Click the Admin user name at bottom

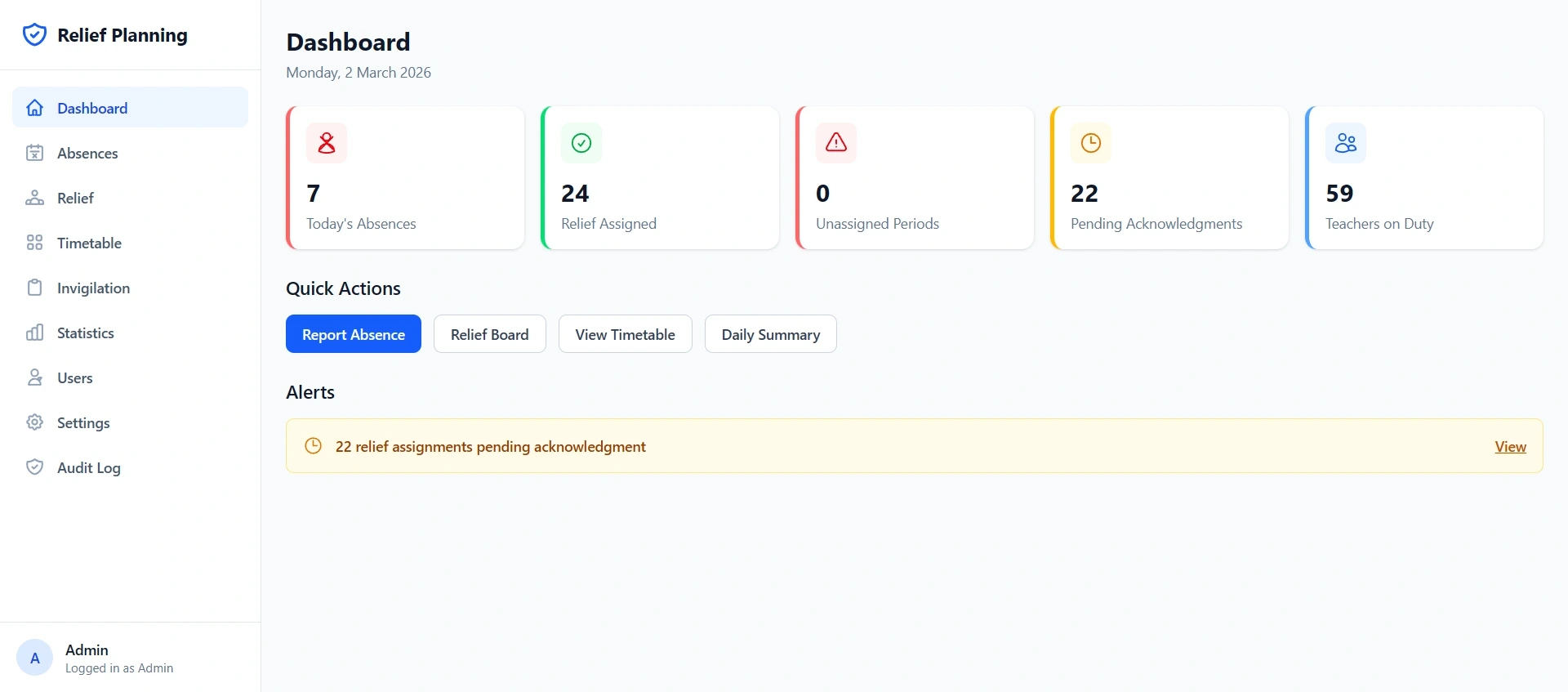[87, 650]
